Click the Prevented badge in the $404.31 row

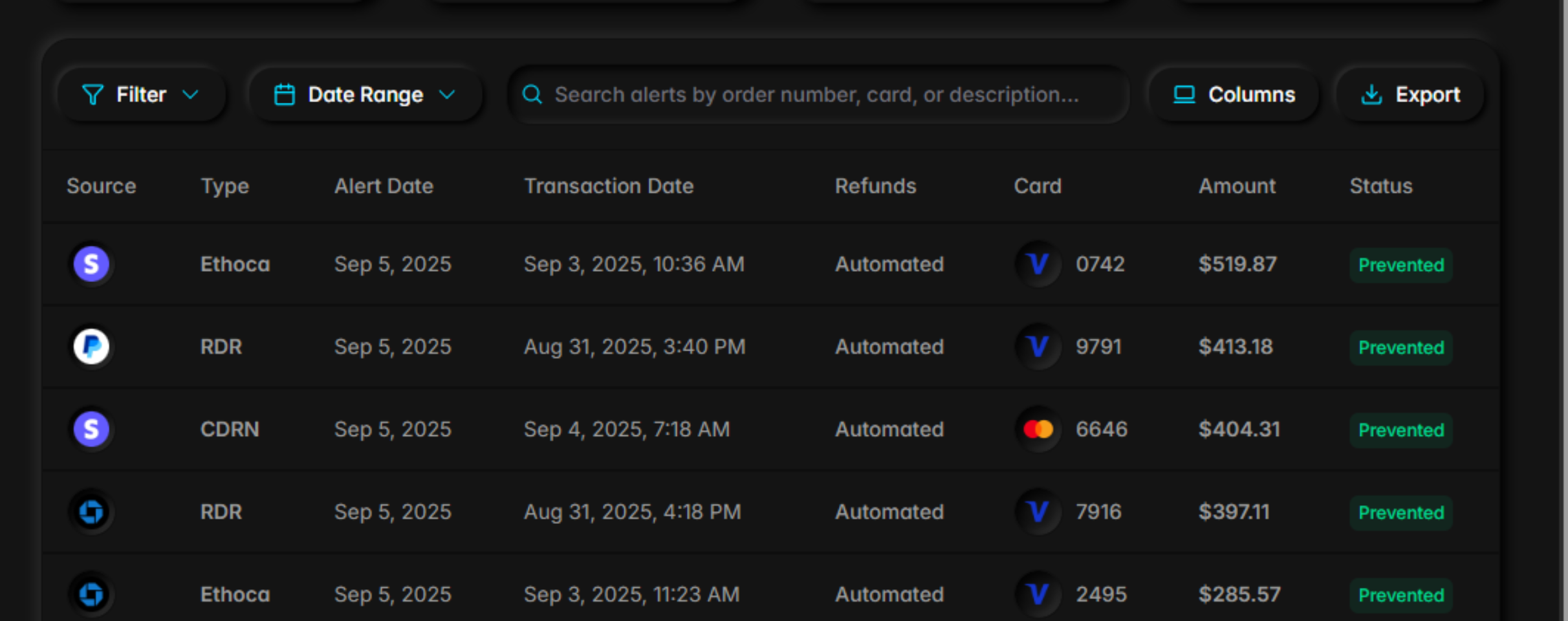tap(1401, 430)
